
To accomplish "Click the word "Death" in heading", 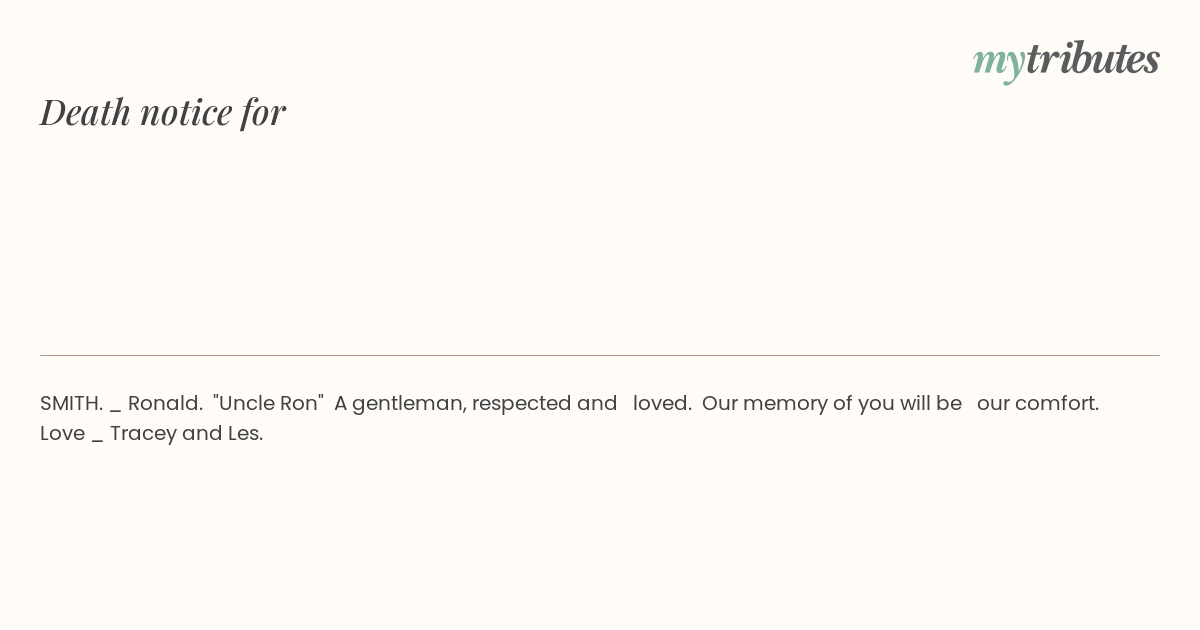I will tap(86, 112).
